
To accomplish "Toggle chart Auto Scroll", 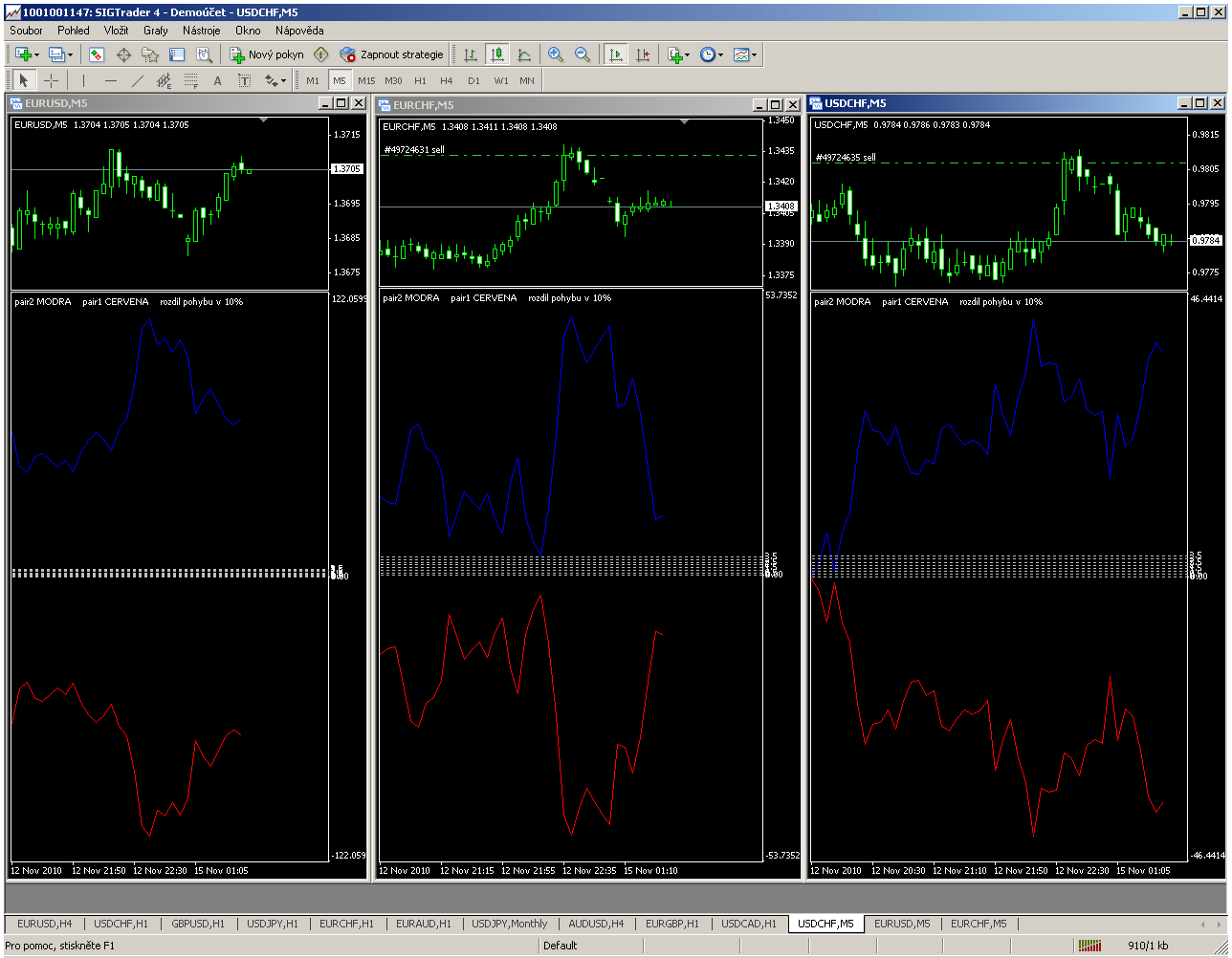I will [616, 54].
